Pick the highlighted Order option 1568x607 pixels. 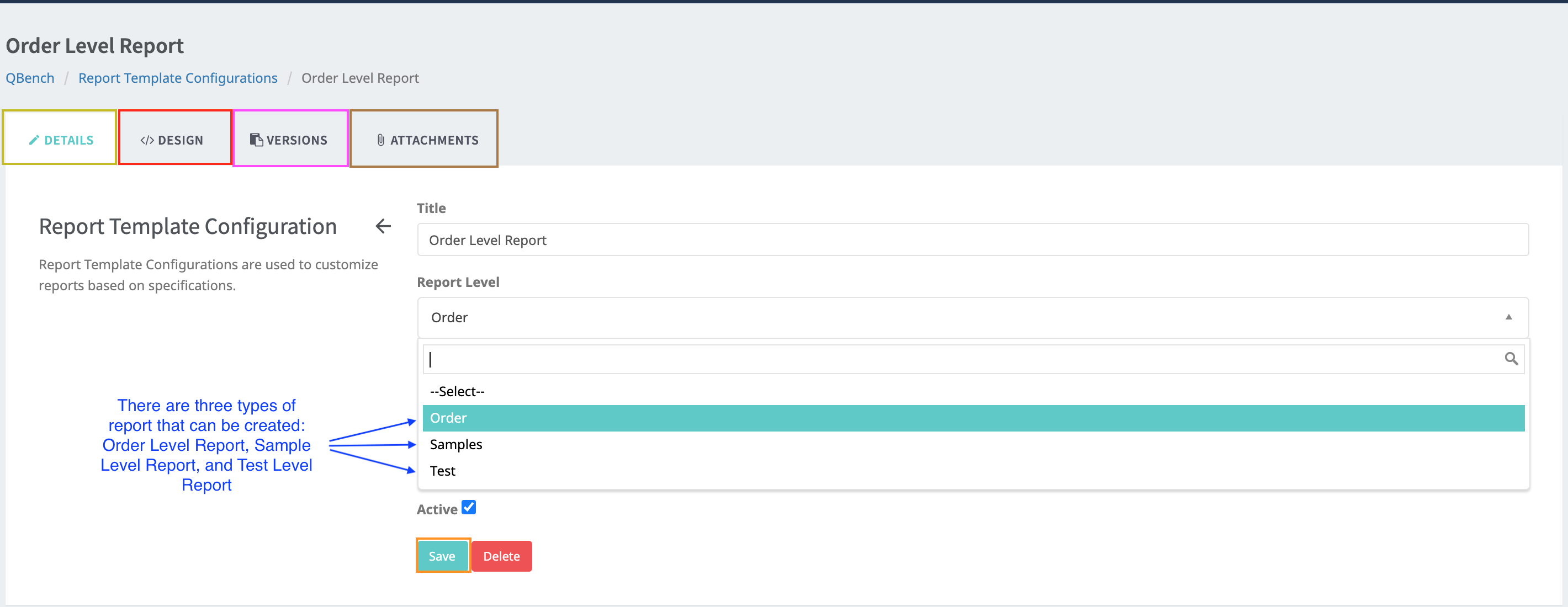point(449,418)
